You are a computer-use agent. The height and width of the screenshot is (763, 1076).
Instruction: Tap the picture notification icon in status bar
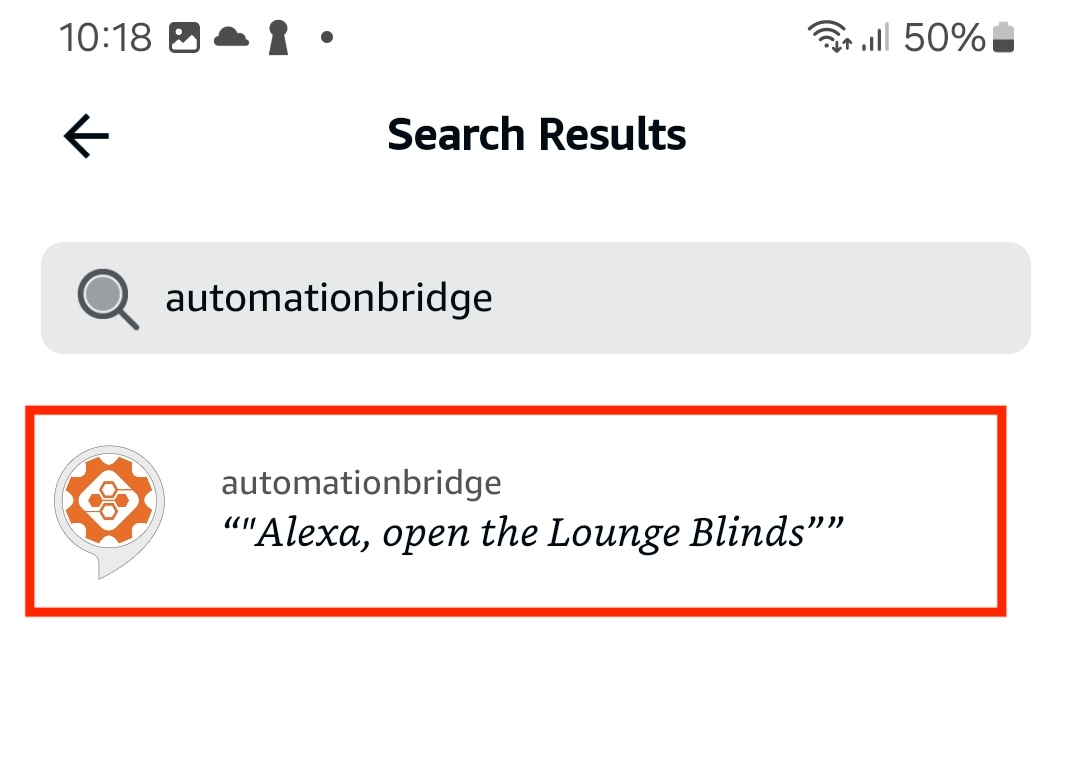[x=184, y=39]
